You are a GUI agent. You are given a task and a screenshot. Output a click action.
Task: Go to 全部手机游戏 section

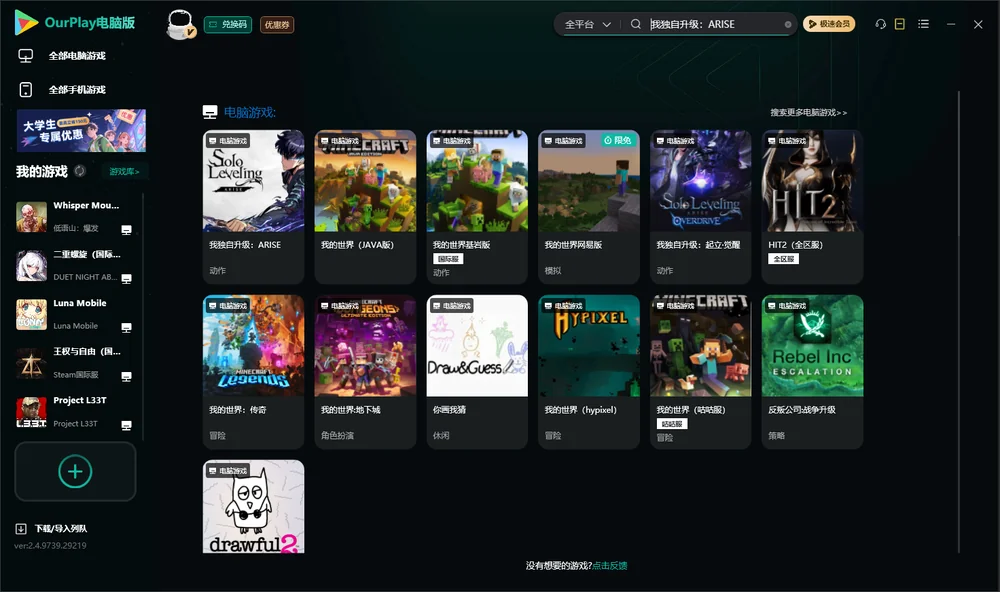[62, 90]
